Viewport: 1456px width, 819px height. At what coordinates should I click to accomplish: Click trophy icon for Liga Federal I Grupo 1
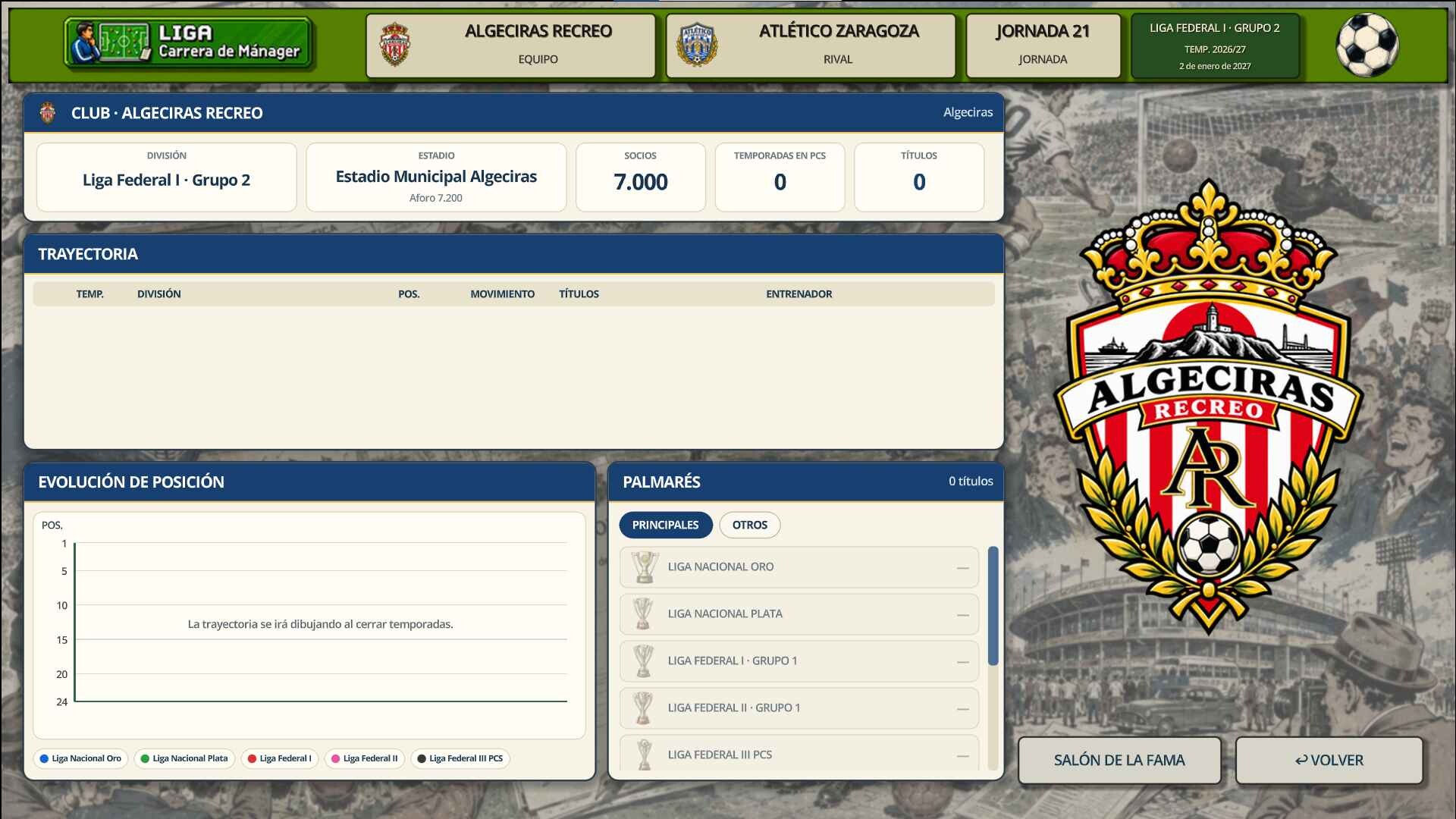(644, 661)
